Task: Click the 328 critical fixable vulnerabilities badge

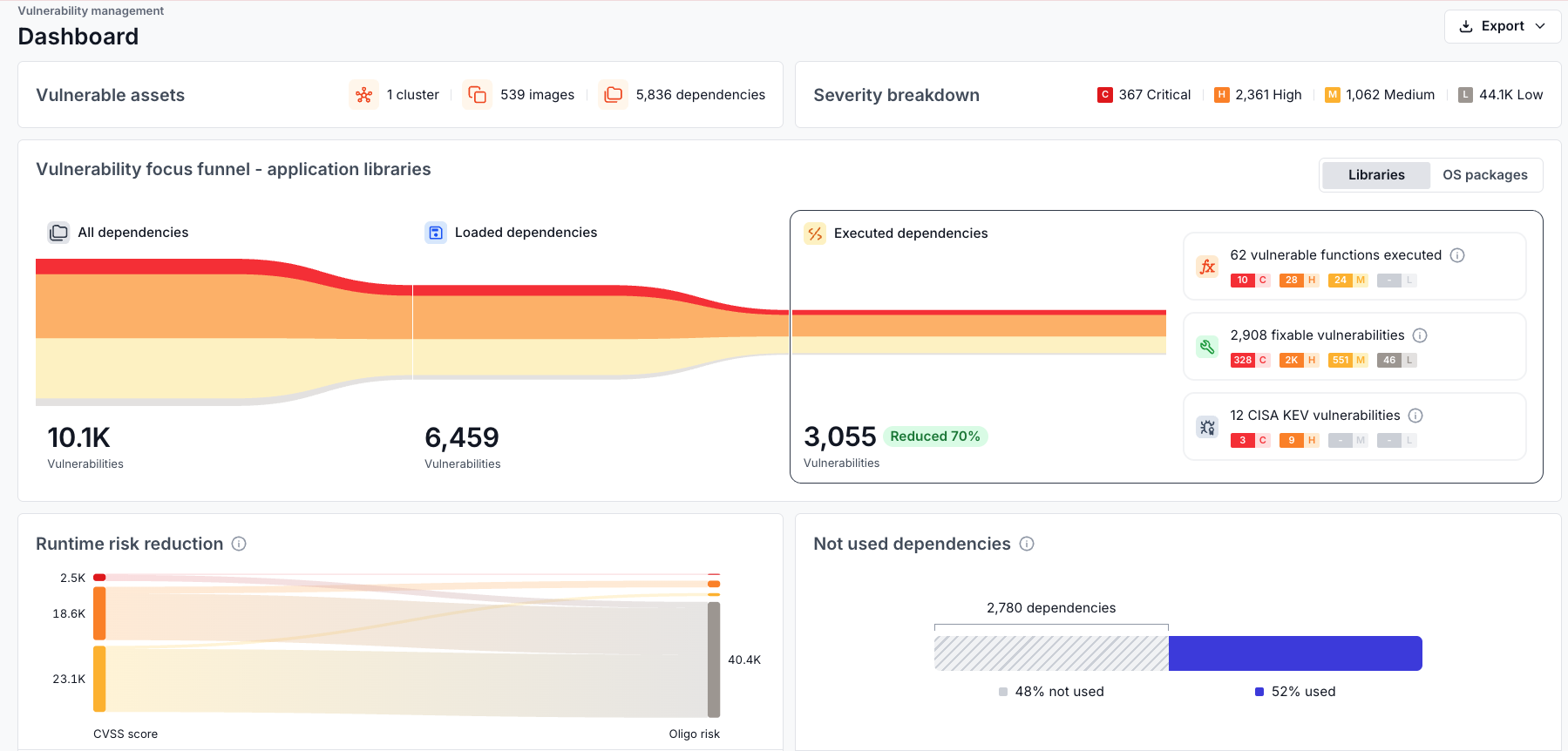Action: (x=1250, y=360)
